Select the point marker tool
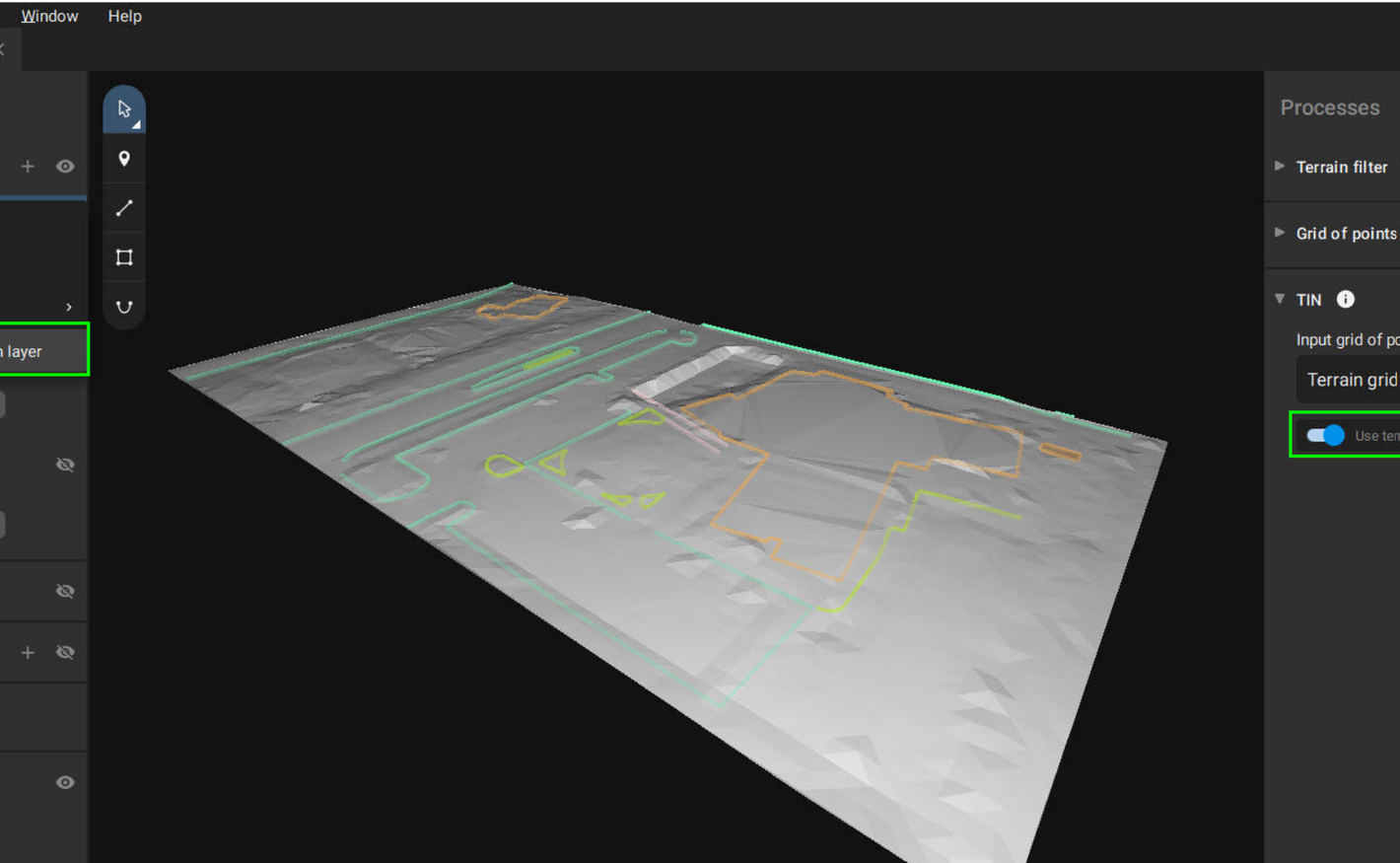1400x863 pixels. point(124,159)
